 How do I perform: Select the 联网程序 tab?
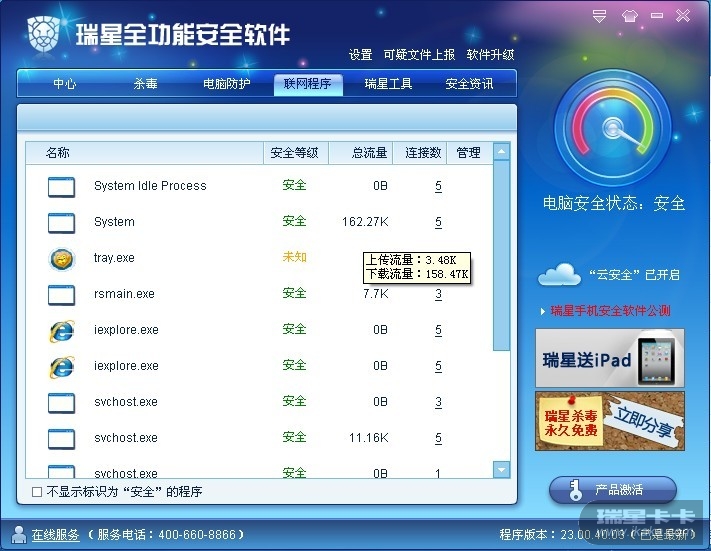click(307, 84)
